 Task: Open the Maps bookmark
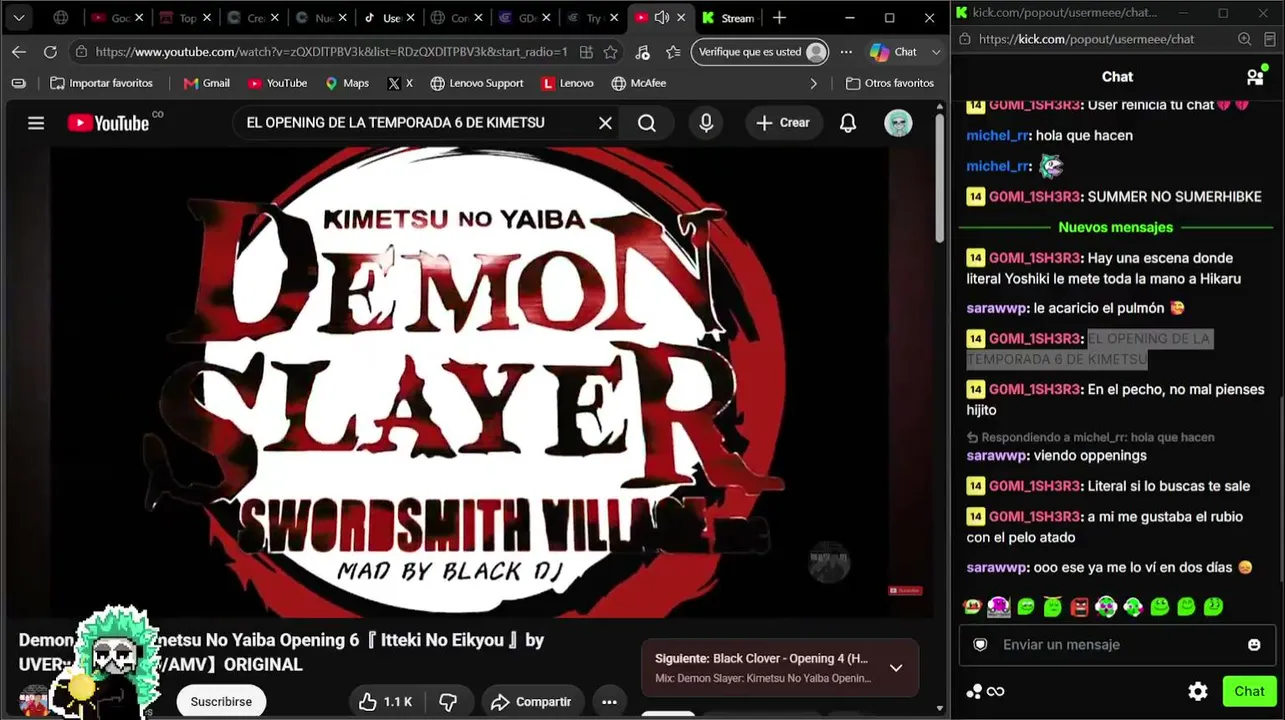347,83
